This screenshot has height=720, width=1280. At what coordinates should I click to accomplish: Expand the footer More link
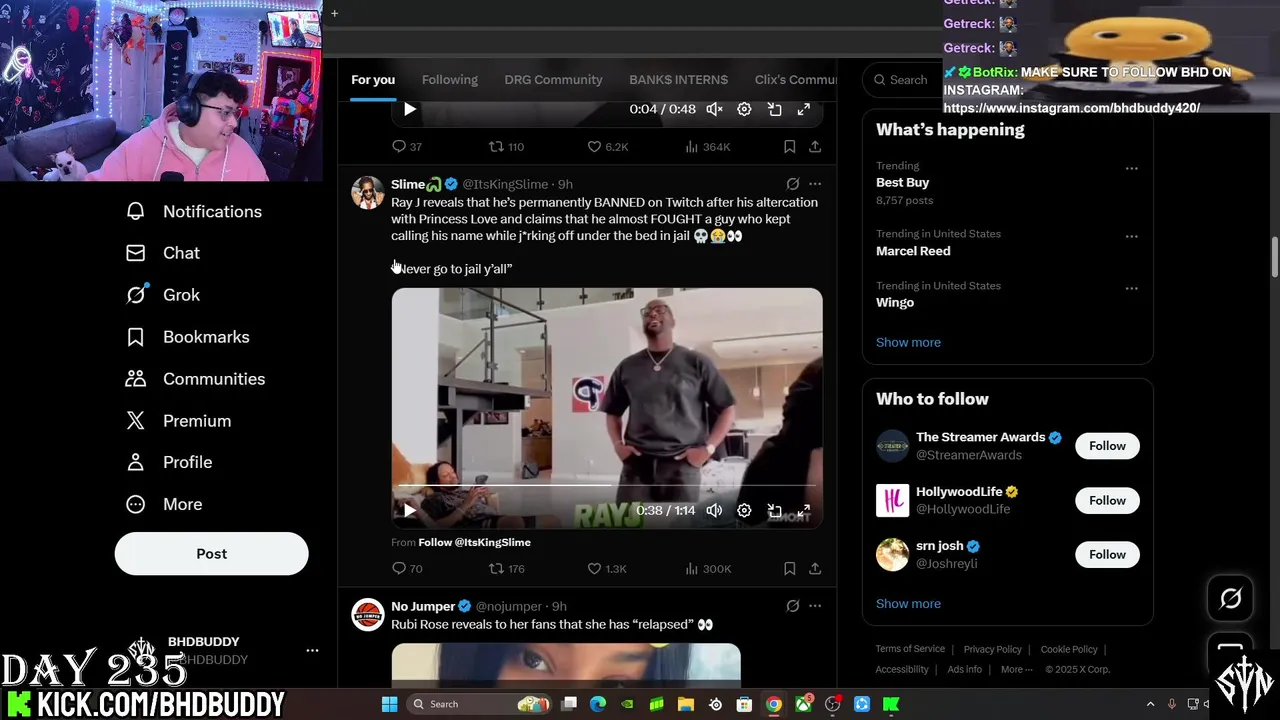tap(1016, 669)
